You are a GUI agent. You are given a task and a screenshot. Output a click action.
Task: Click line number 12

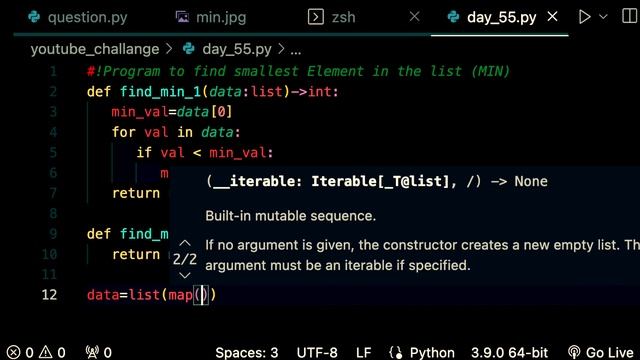pos(49,295)
